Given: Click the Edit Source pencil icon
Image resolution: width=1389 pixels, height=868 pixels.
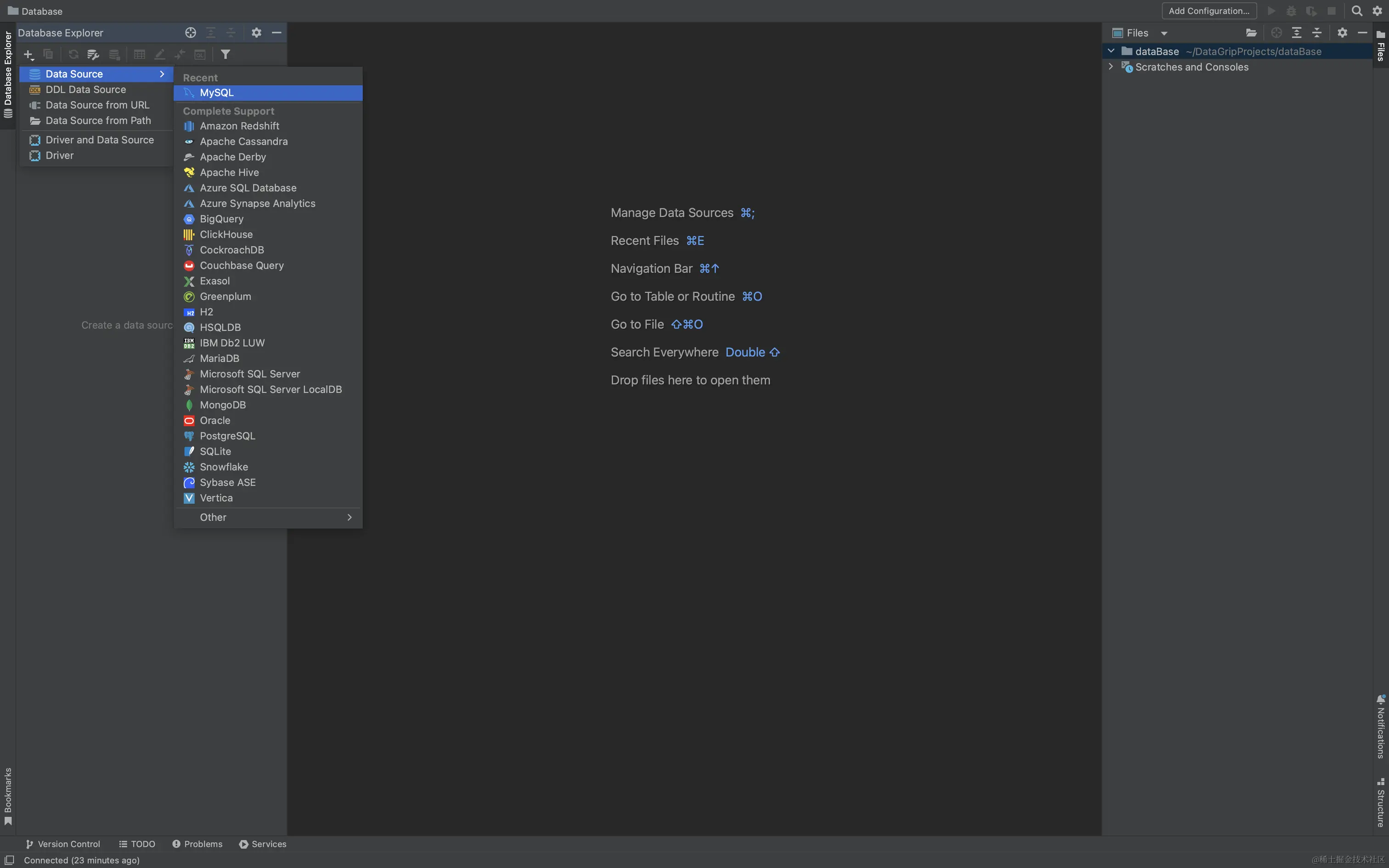Looking at the screenshot, I should point(159,55).
